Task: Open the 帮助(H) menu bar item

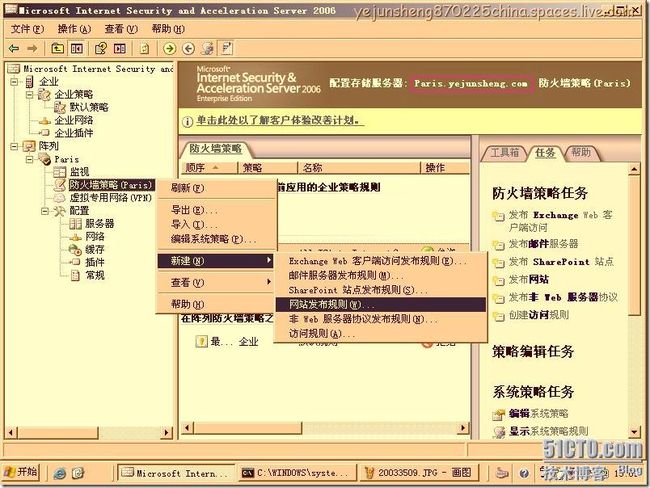Action: pos(168,29)
